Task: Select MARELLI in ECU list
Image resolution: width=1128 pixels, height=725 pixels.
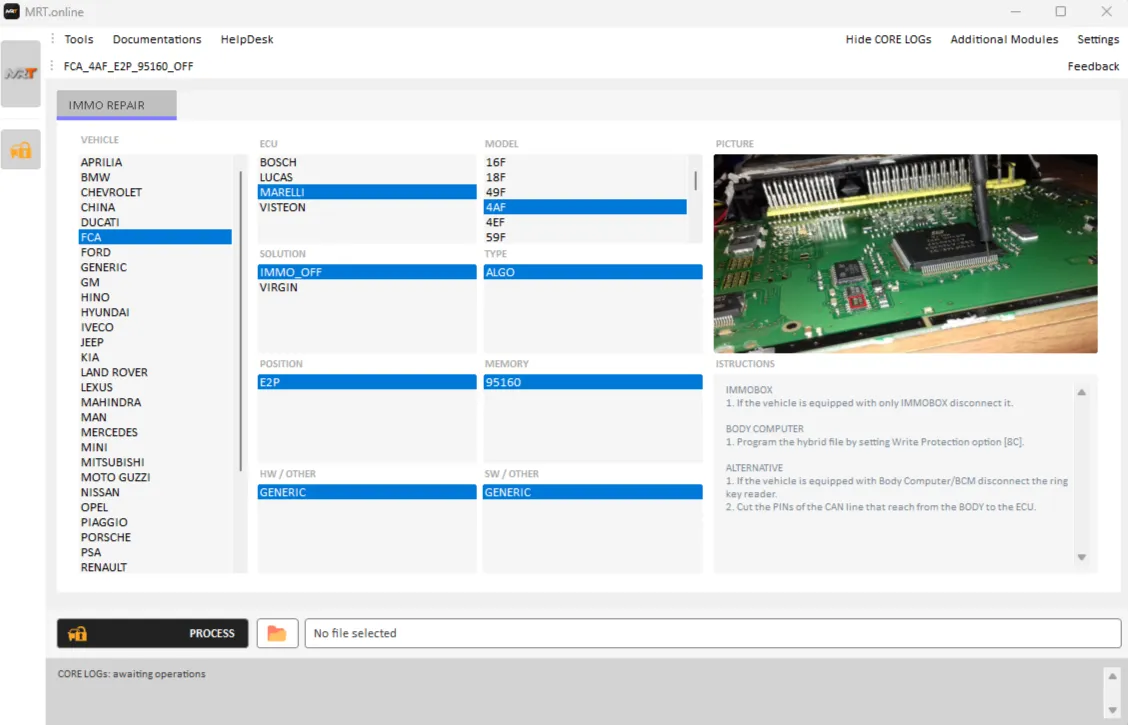Action: (x=367, y=192)
